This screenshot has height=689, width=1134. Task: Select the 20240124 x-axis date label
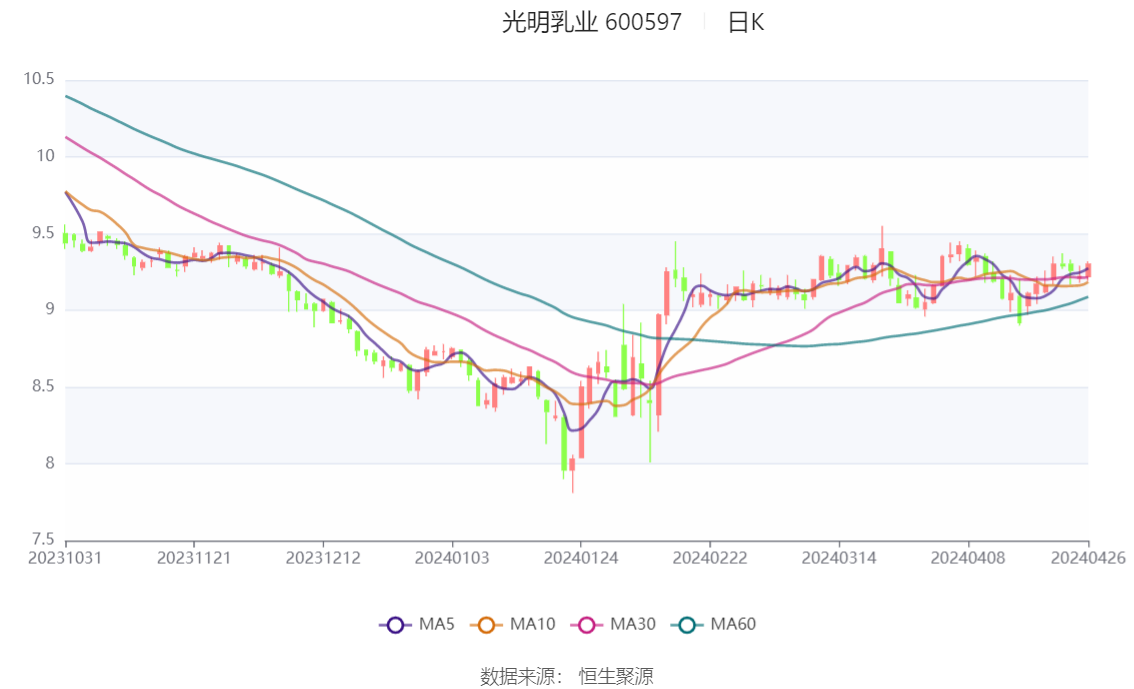(x=581, y=558)
